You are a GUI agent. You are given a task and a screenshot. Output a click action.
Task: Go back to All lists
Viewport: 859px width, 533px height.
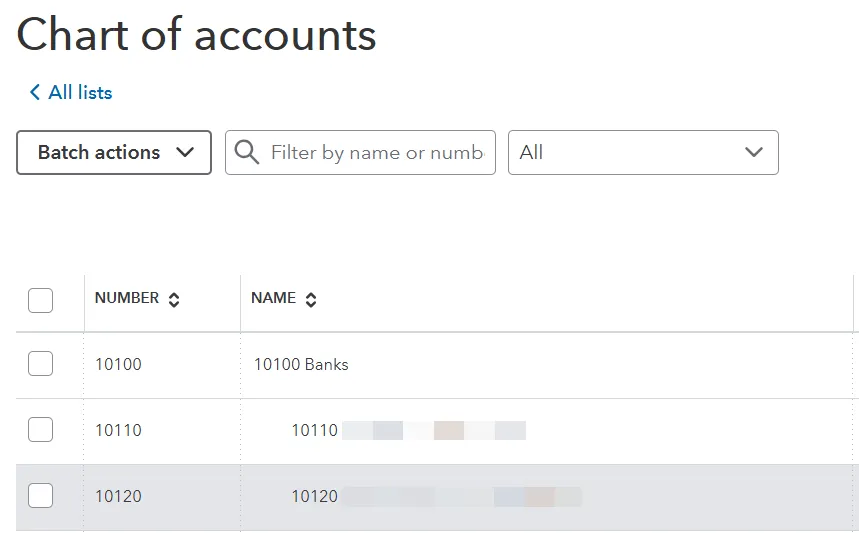pos(80,93)
